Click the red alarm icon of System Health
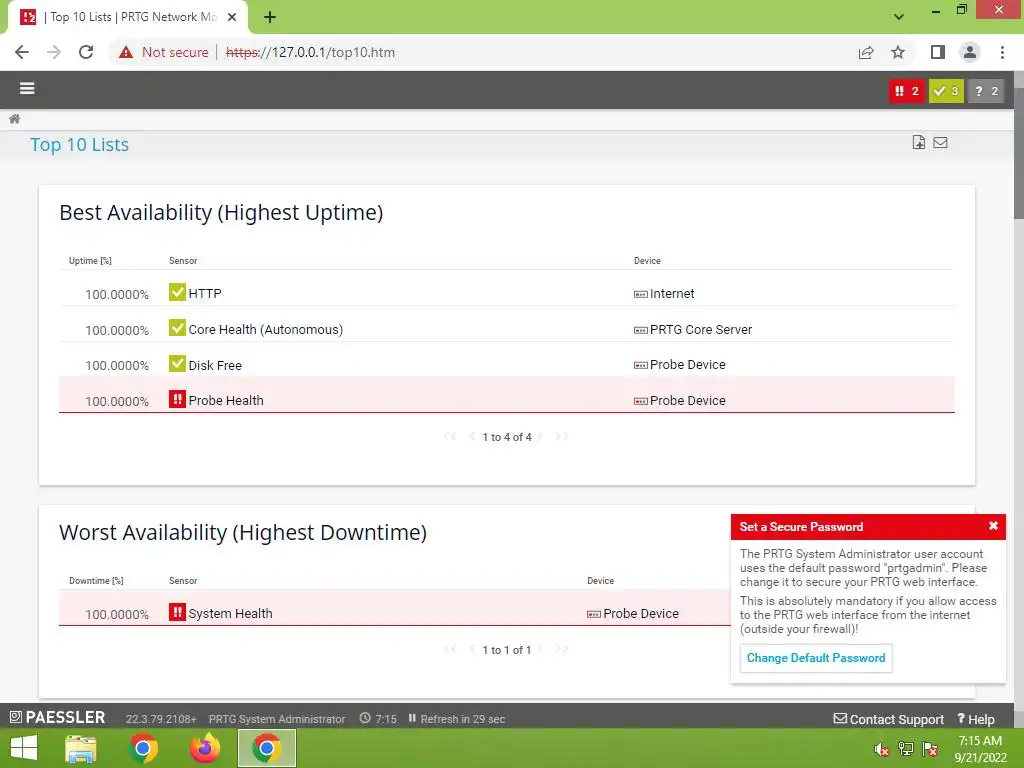This screenshot has width=1024, height=768. click(x=177, y=612)
